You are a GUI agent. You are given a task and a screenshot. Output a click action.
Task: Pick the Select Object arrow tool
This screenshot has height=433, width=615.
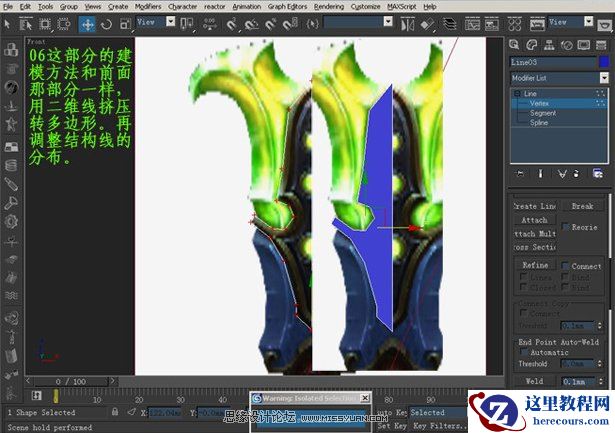(7, 24)
